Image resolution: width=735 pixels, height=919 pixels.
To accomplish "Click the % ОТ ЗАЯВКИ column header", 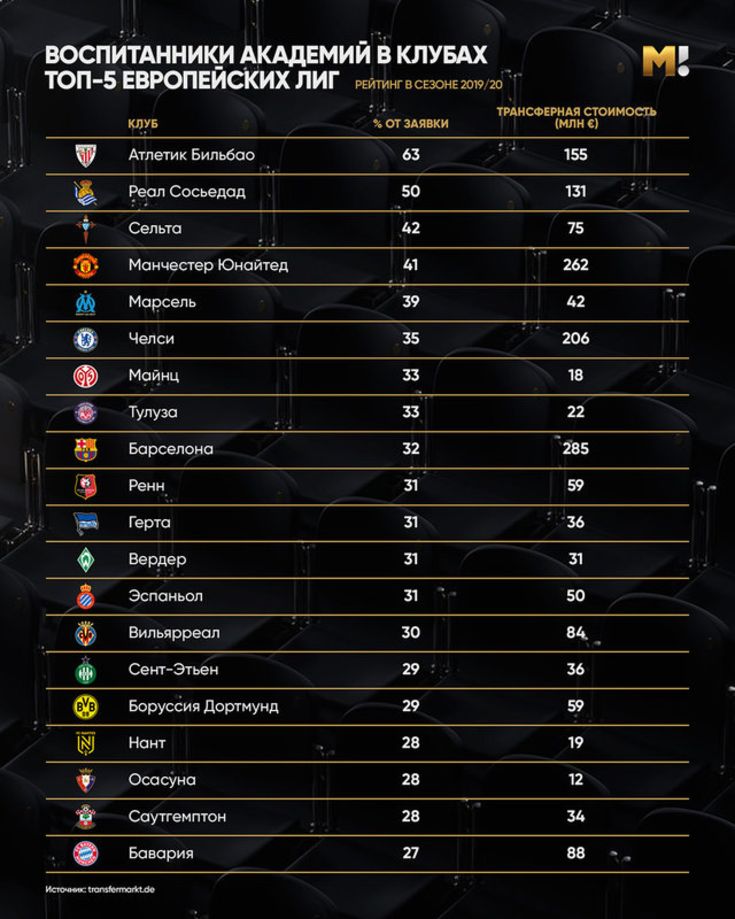I will pos(411,124).
